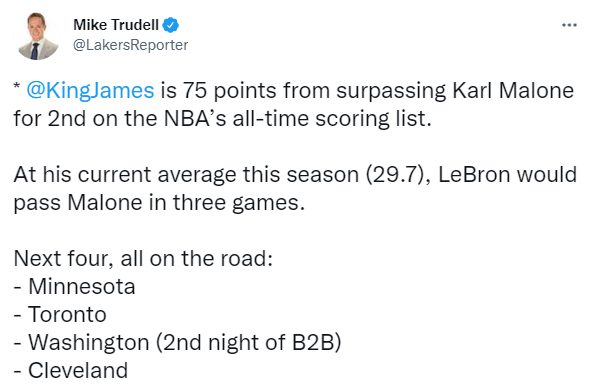This screenshot has width=595, height=392.
Task: Click the phrase pass Malone
Action: [x=75, y=203]
